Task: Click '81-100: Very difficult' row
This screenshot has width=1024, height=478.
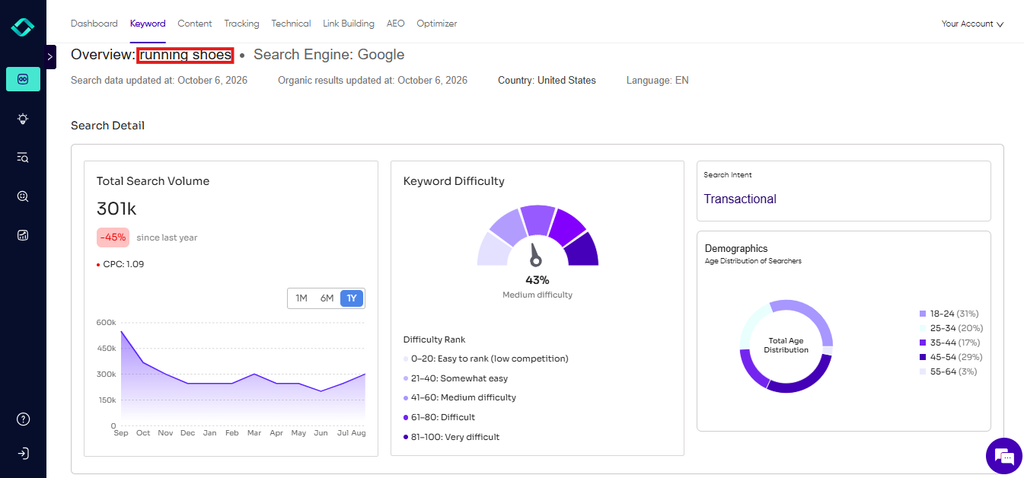Action: (x=451, y=437)
